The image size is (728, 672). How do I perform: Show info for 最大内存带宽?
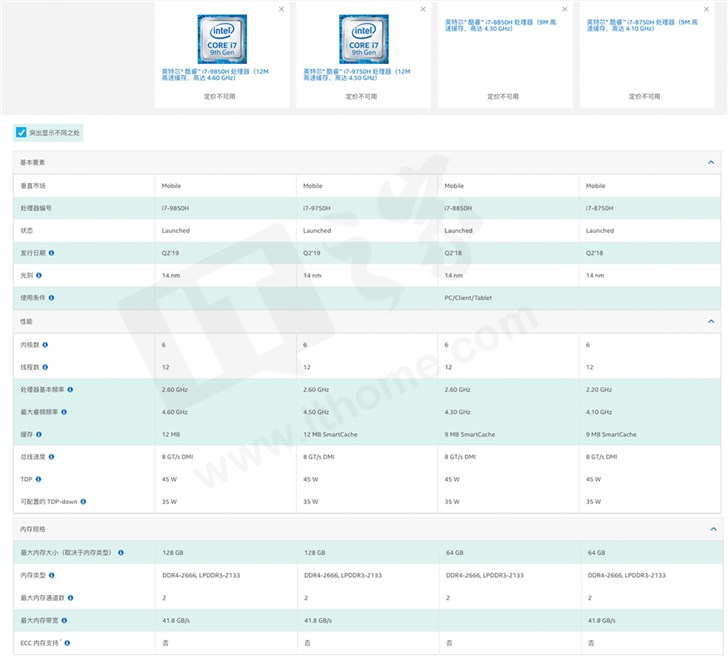[64, 620]
